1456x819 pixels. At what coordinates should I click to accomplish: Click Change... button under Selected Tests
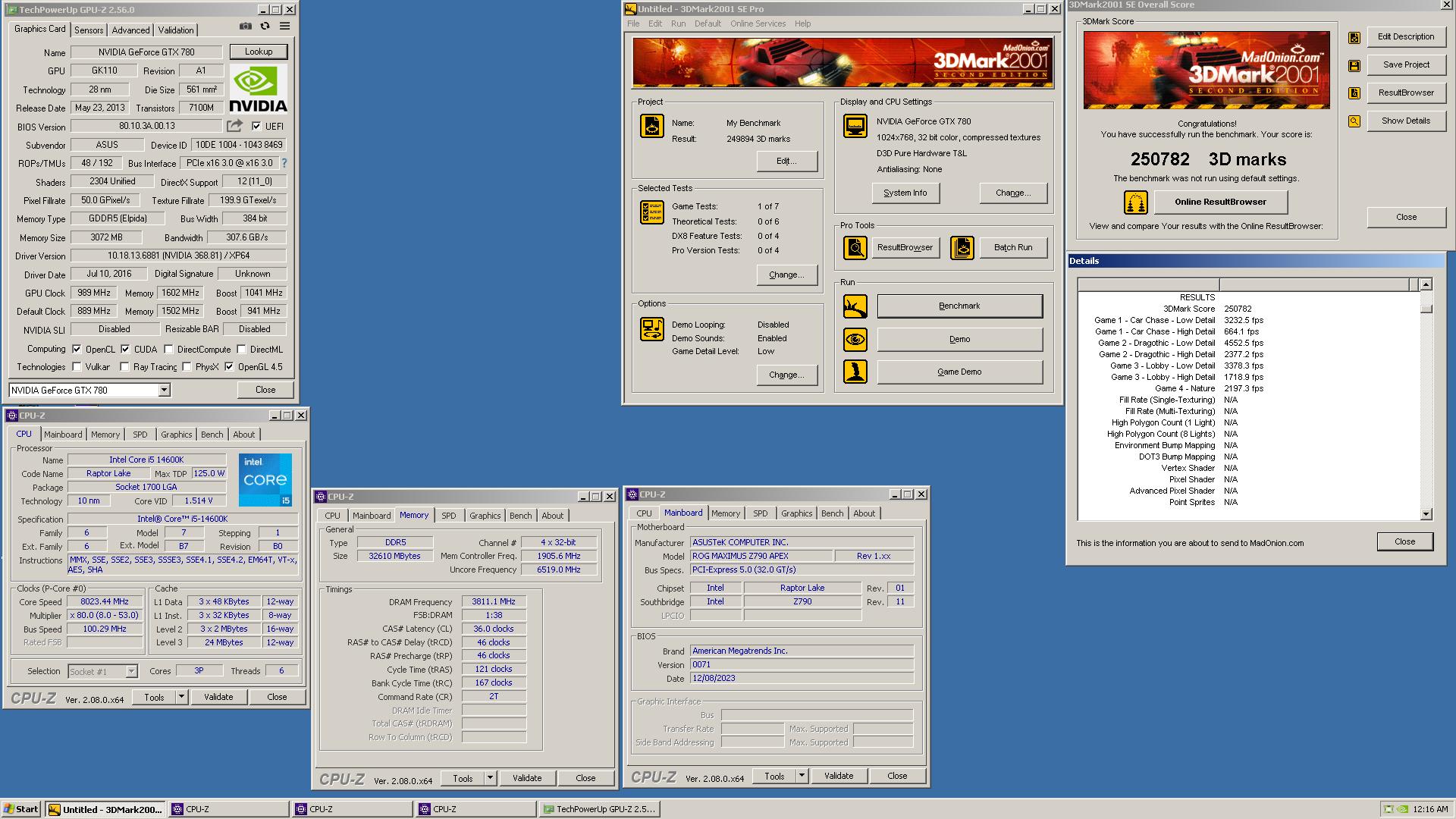click(786, 275)
